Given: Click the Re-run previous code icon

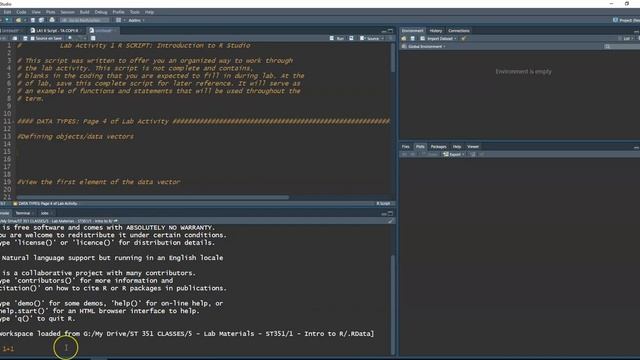Looking at the screenshot, I should click(x=351, y=38).
